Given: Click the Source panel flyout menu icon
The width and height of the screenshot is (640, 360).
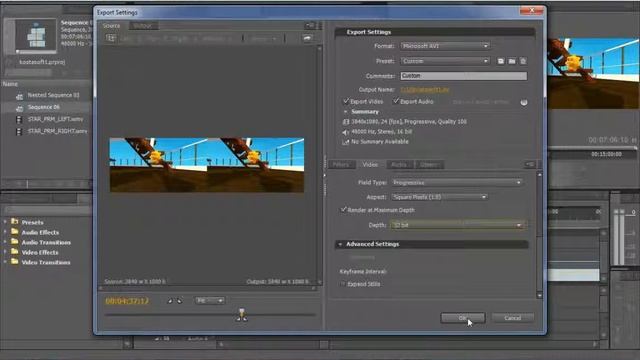Looking at the screenshot, I should 310,26.
